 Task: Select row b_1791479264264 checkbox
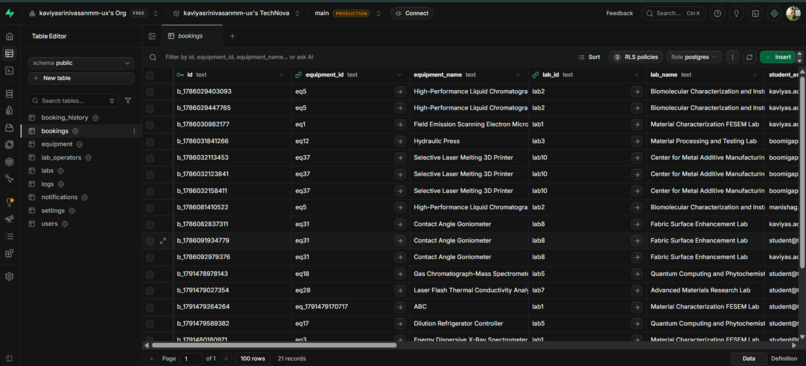coord(150,307)
